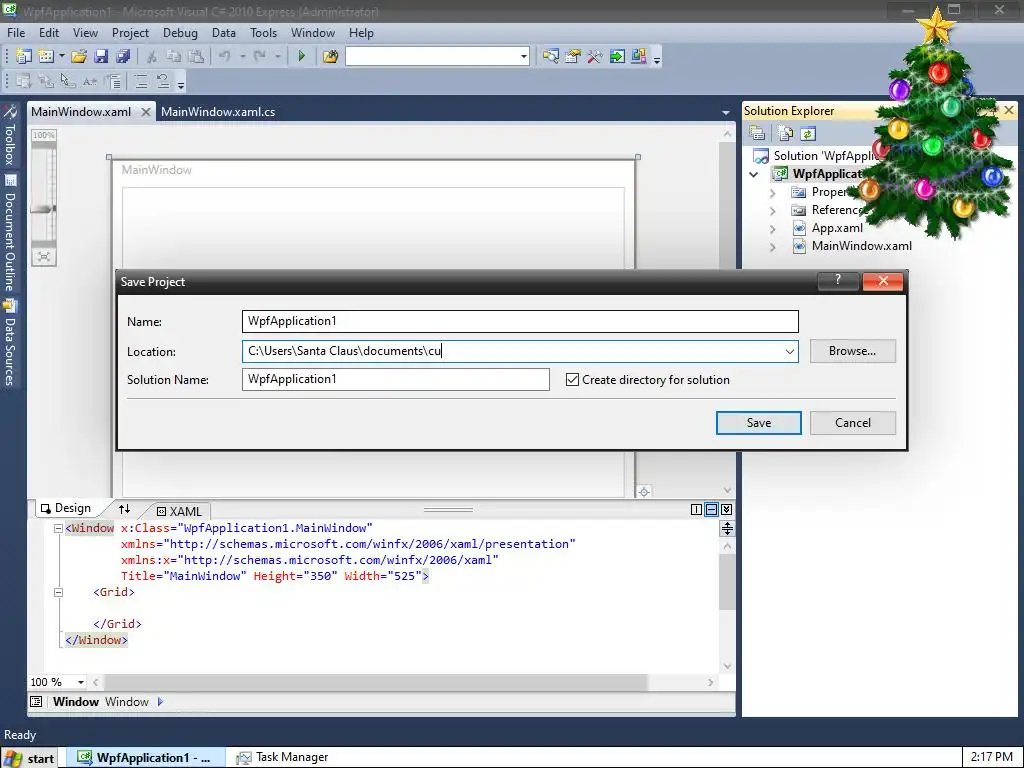Switch to the MainWindow.xaml.cs tab
This screenshot has width=1024, height=768.
pyautogui.click(x=218, y=112)
